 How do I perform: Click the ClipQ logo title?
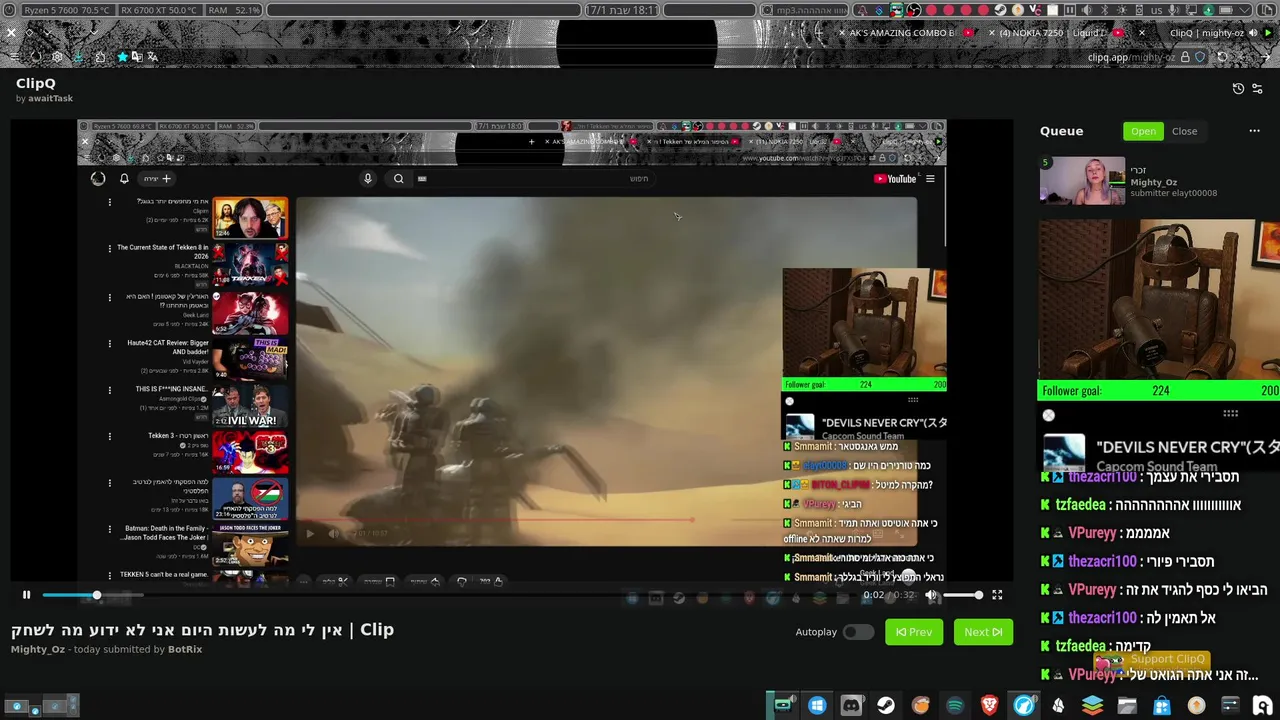[35, 84]
